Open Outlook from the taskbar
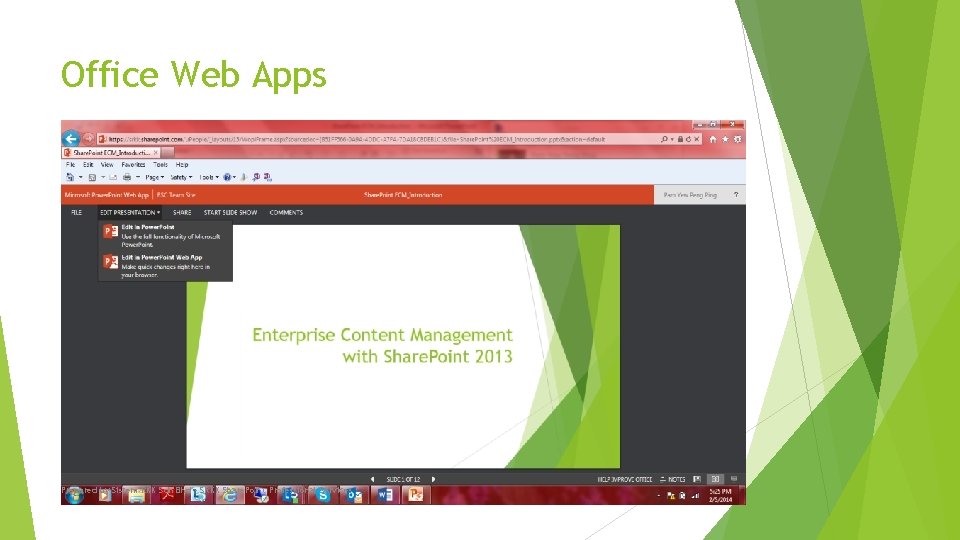This screenshot has height=540, width=960. click(354, 495)
